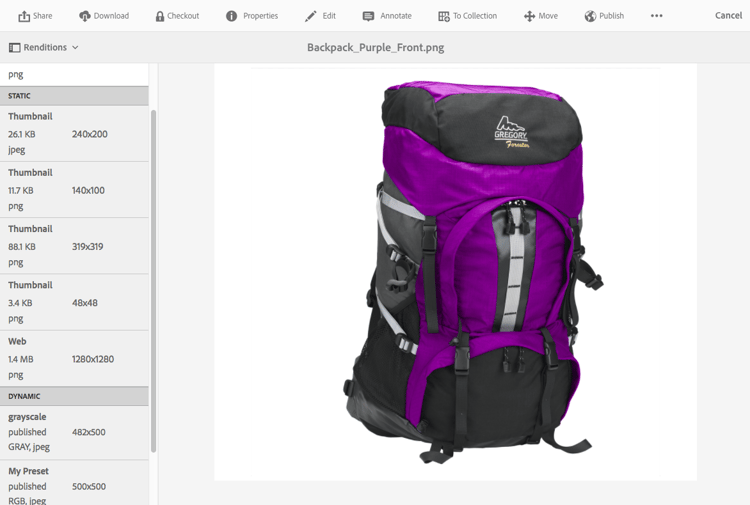Click the Download label in toolbar
Image resolution: width=750 pixels, height=505 pixels.
(111, 16)
